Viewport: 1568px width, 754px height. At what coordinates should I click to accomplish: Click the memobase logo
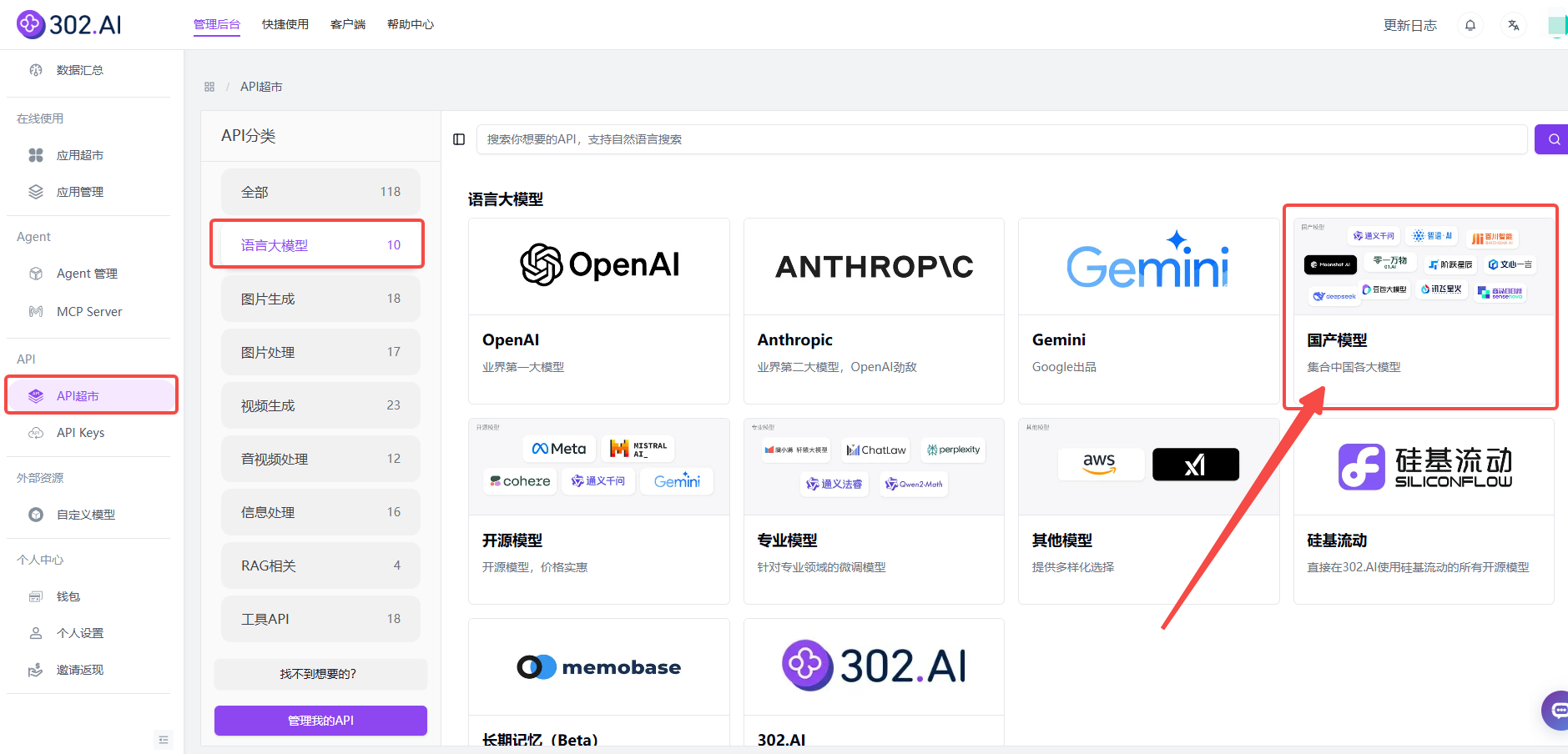(599, 667)
